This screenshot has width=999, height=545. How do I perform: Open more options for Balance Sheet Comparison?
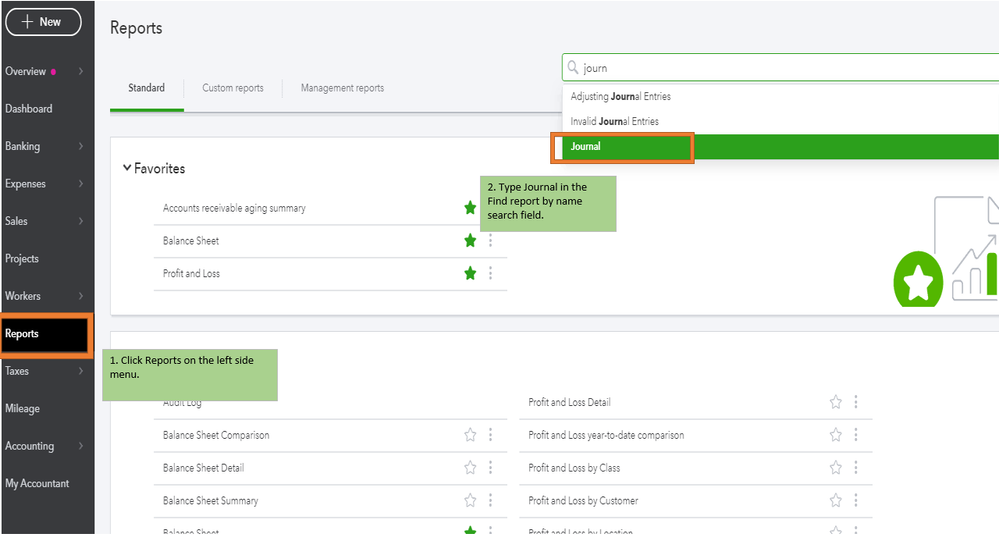click(x=490, y=435)
